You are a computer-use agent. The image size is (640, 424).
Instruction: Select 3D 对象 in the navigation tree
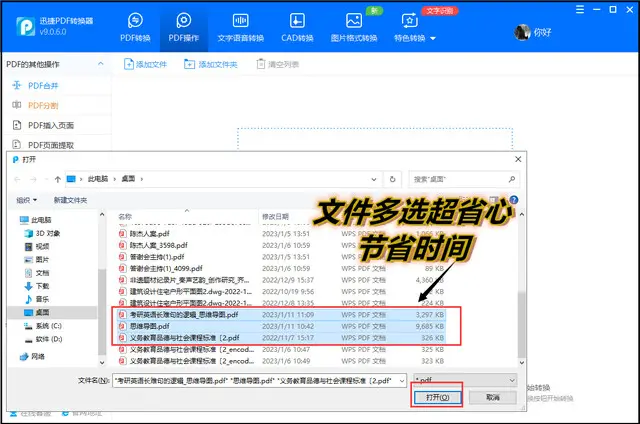(47, 233)
